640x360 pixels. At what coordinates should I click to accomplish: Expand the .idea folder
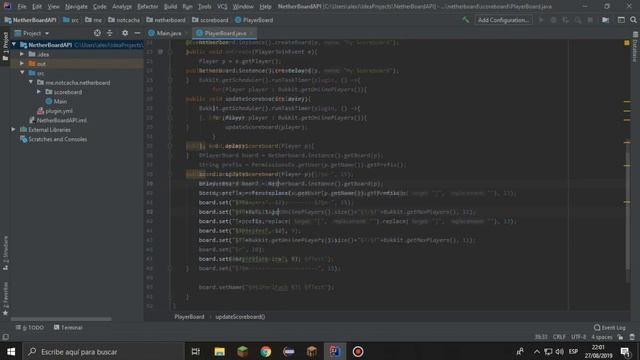tap(22, 54)
